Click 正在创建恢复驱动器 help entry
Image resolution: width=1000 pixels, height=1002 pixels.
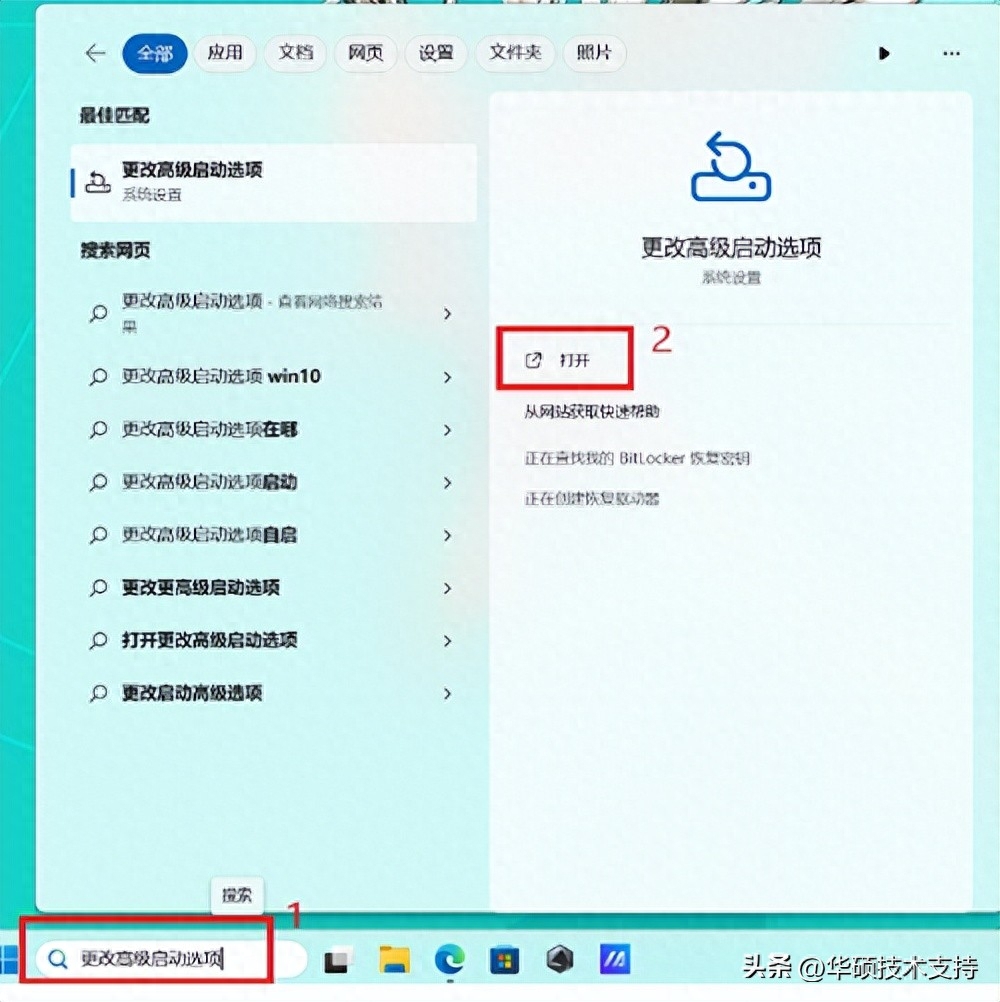pyautogui.click(x=595, y=498)
